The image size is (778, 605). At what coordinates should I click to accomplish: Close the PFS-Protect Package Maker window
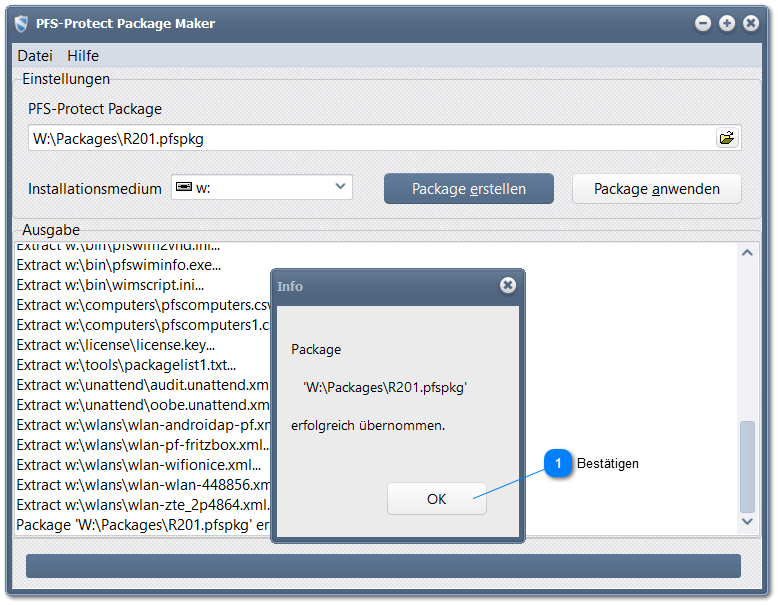pyautogui.click(x=751, y=23)
